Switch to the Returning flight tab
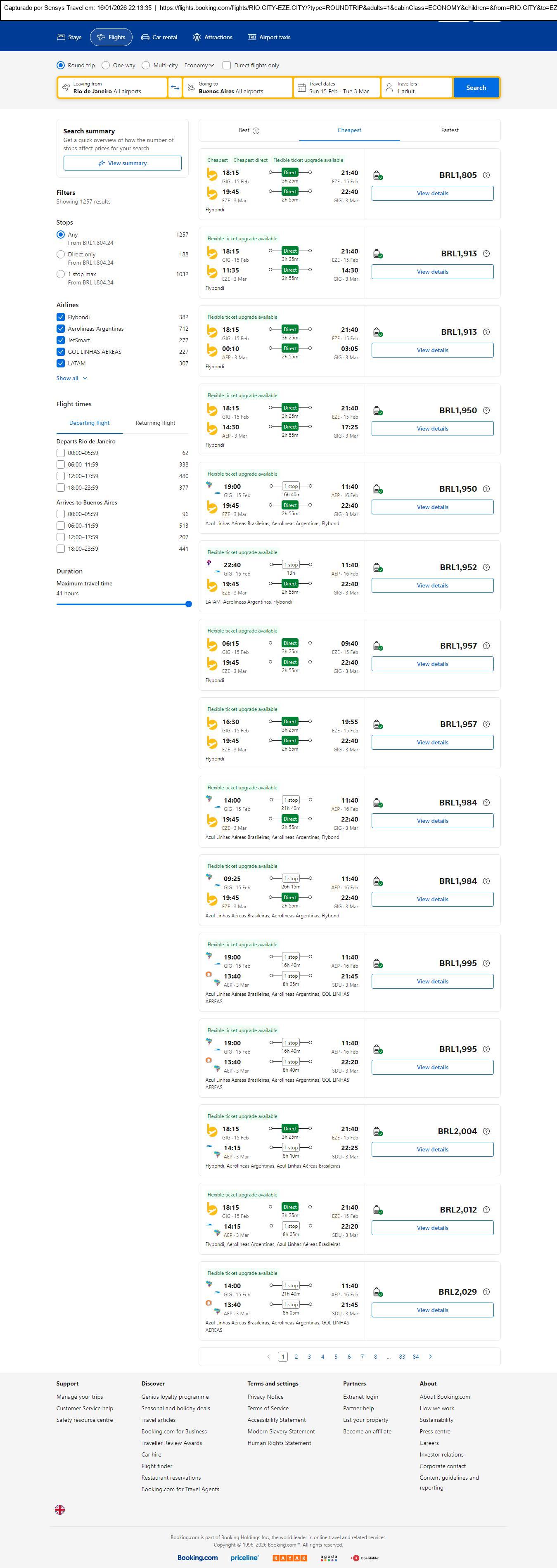Image resolution: width=557 pixels, height=1568 pixels. (x=155, y=423)
